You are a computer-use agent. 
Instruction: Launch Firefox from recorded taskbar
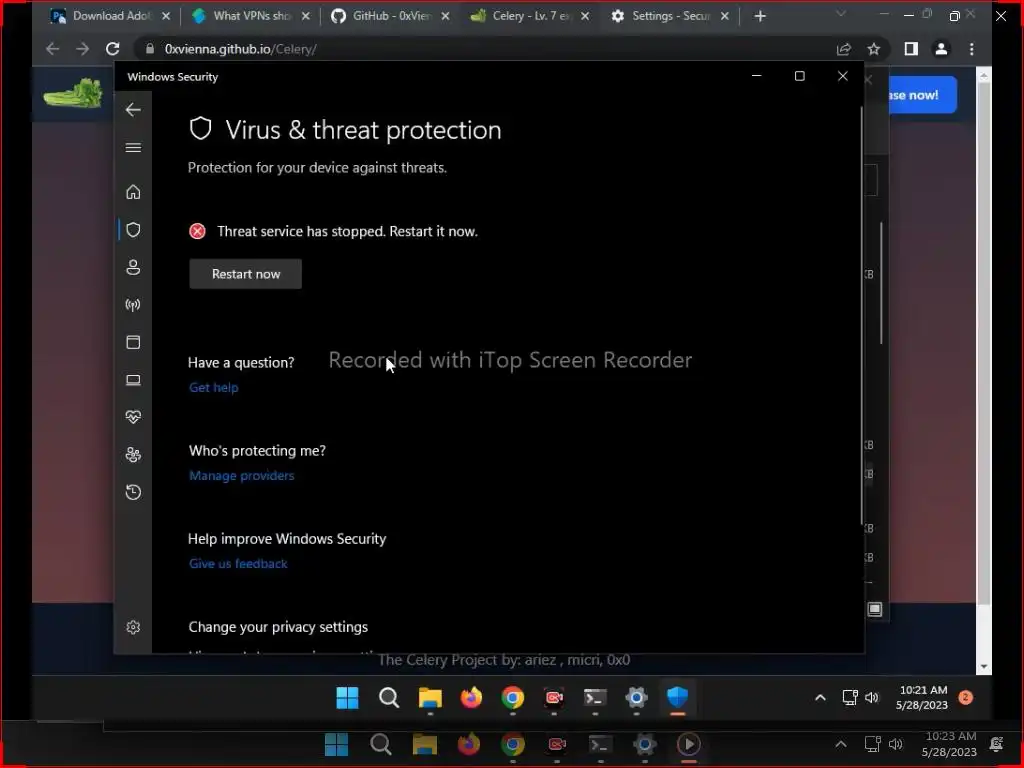coord(472,698)
